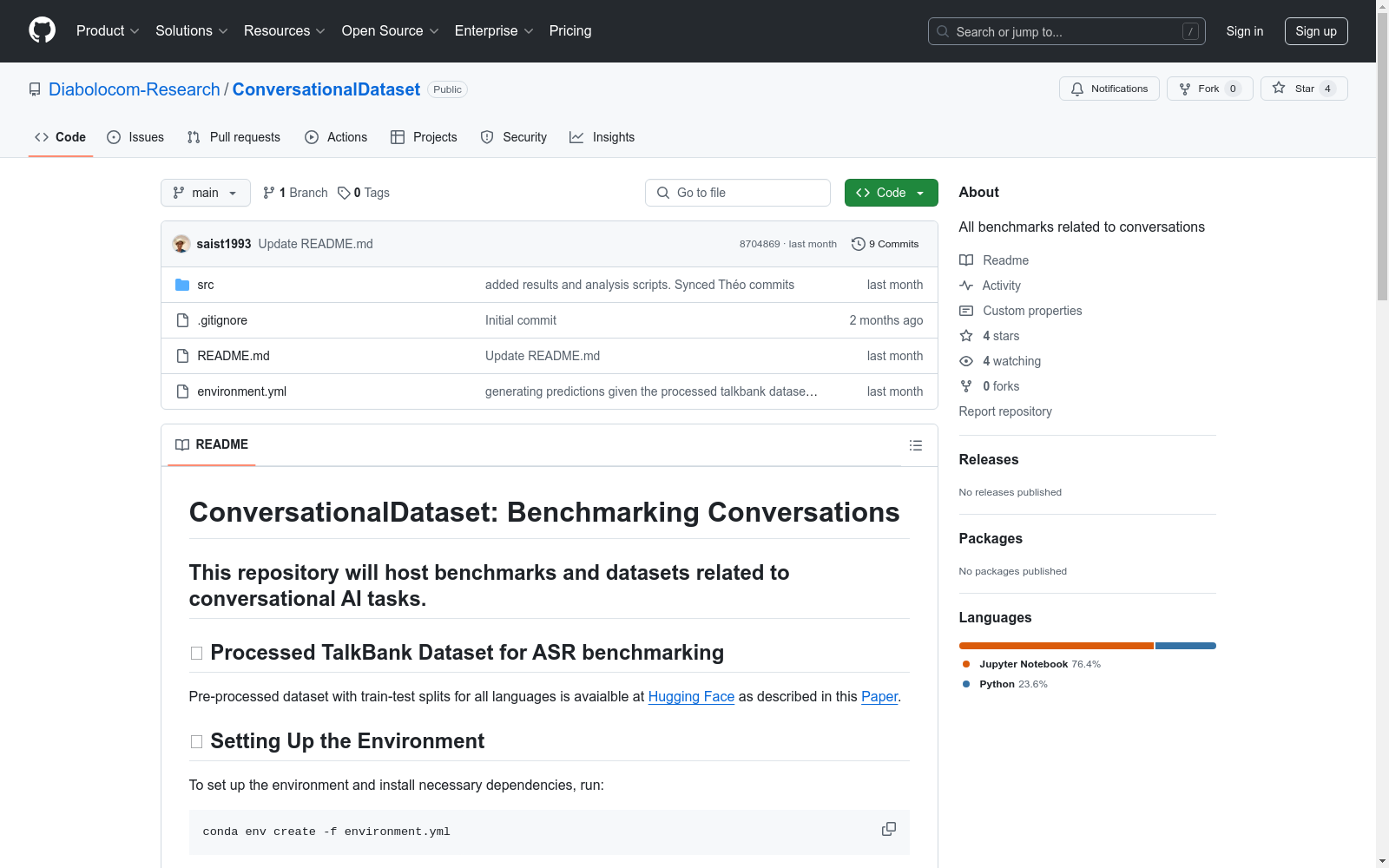
Task: Open the 8704869 commit hash link
Action: pyautogui.click(x=760, y=244)
